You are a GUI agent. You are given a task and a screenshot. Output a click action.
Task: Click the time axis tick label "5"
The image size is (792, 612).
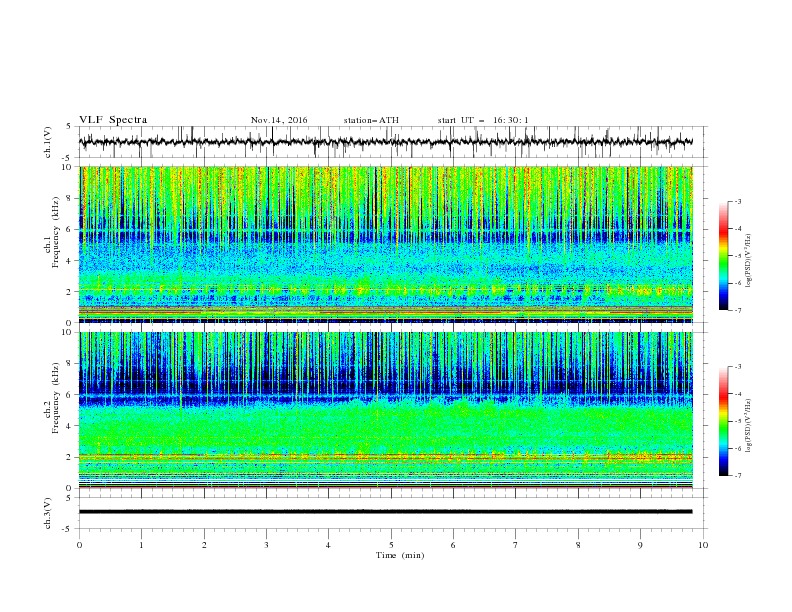[391, 545]
